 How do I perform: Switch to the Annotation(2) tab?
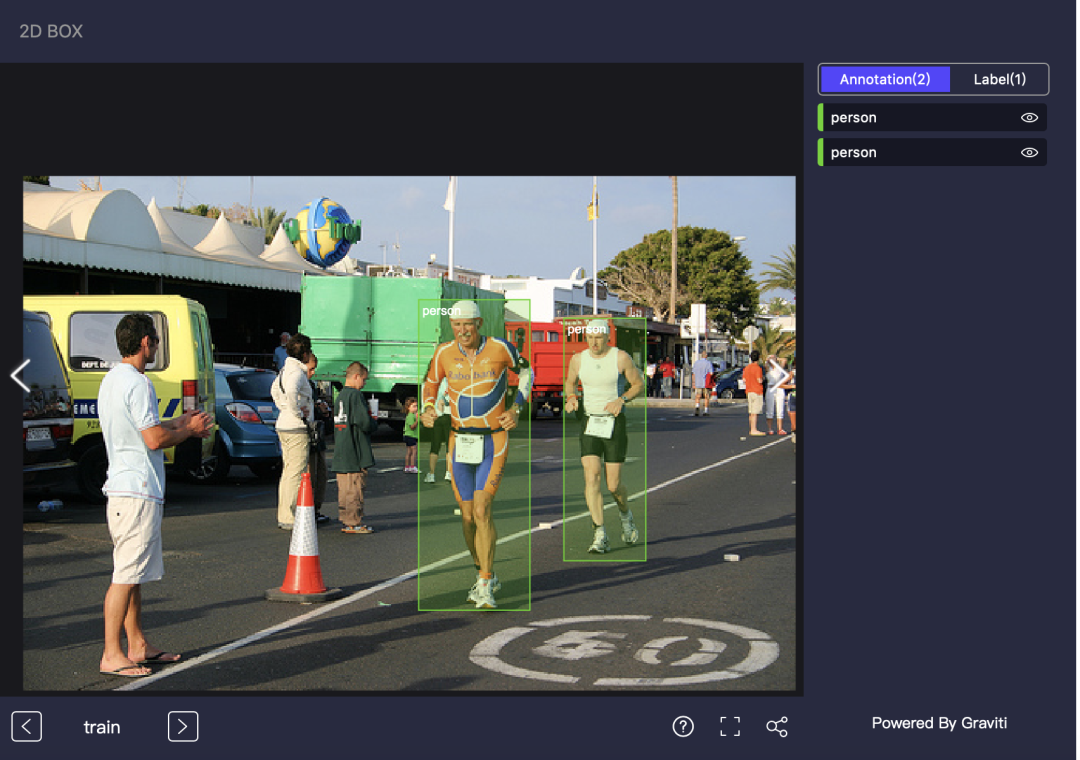coord(885,79)
